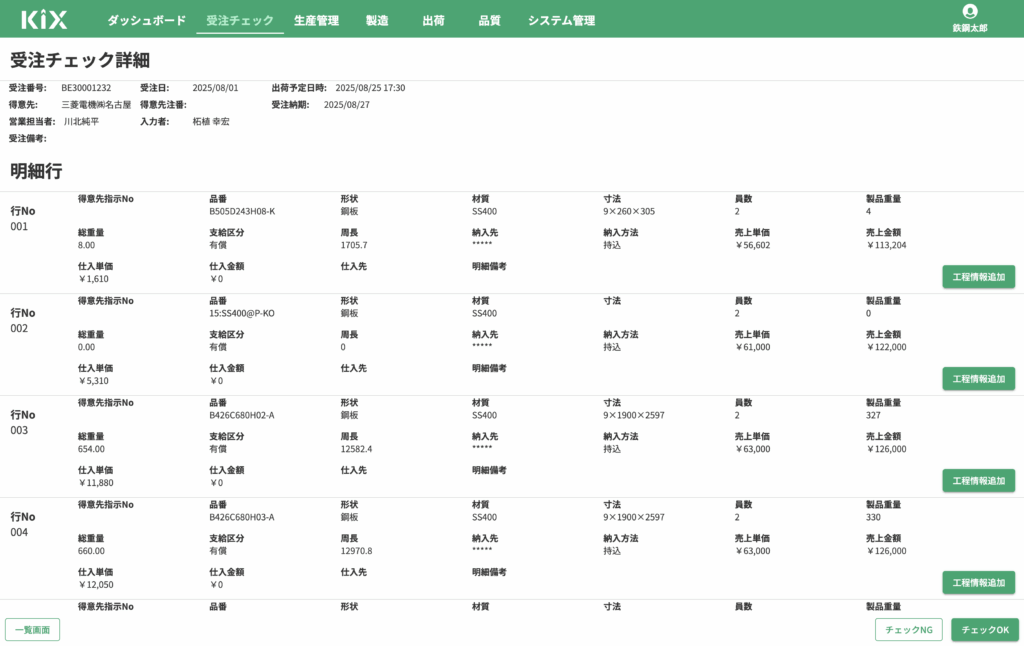
Task: Click product weight 330
Action: (873, 517)
